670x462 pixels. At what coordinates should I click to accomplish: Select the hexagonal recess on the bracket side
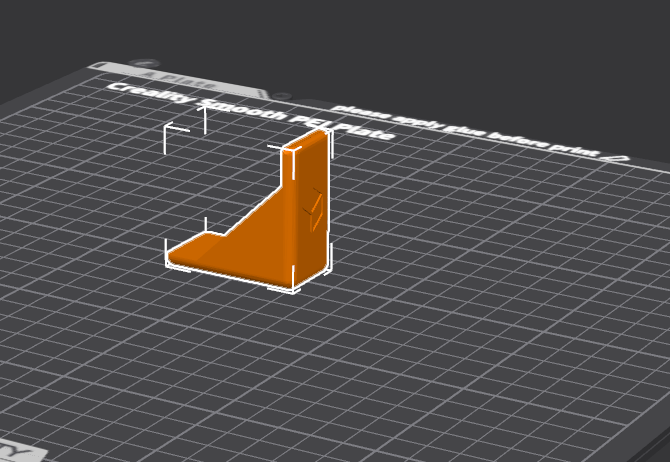315,209
